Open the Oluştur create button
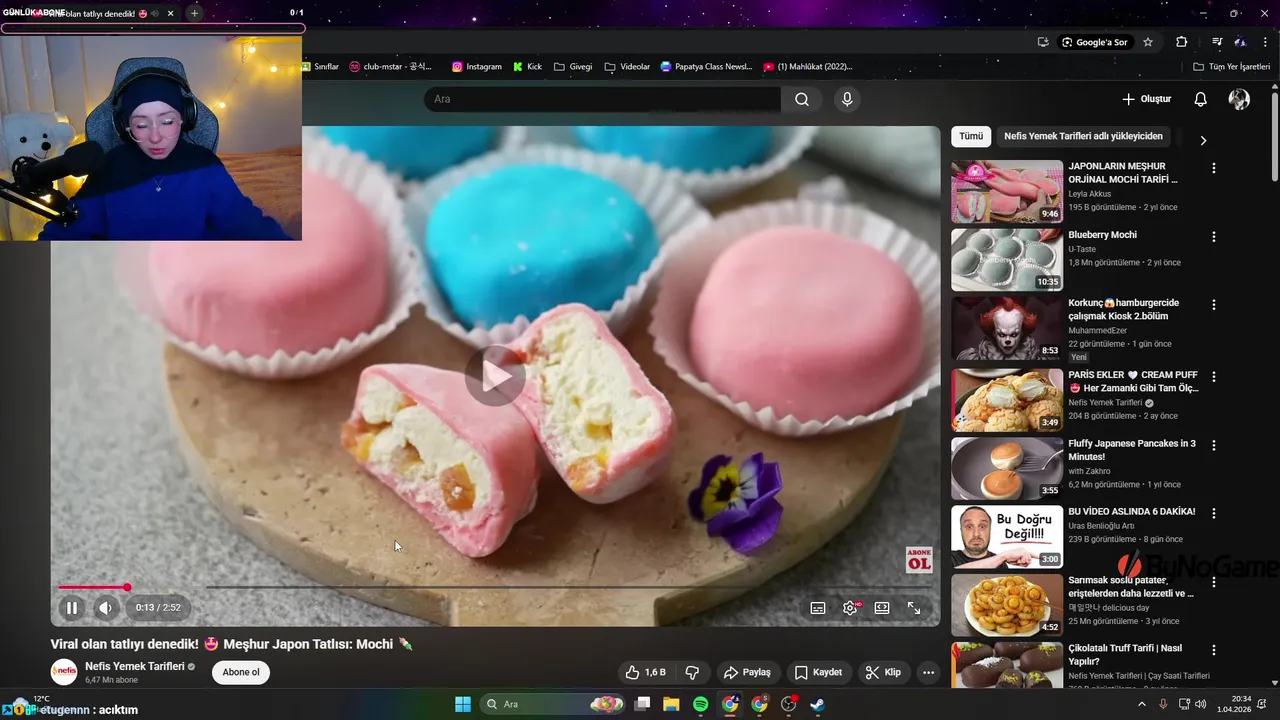This screenshot has height=720, width=1280. point(1146,99)
